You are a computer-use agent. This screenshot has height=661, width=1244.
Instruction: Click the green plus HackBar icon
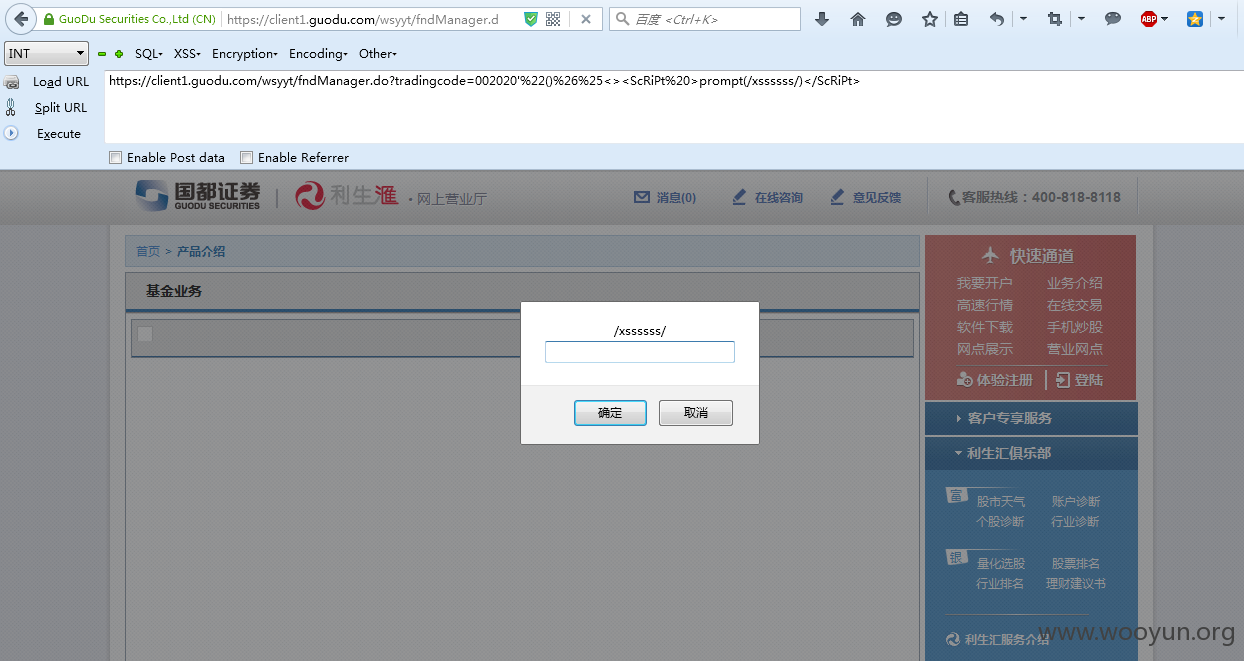119,54
